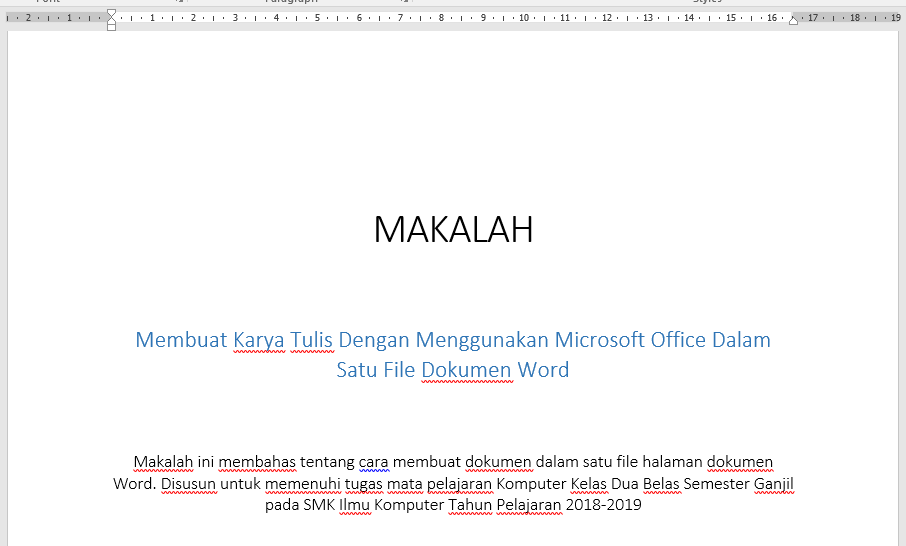Viewport: 906px width, 546px height.
Task: Click the blue word "Word" in subtitle
Action: point(544,370)
